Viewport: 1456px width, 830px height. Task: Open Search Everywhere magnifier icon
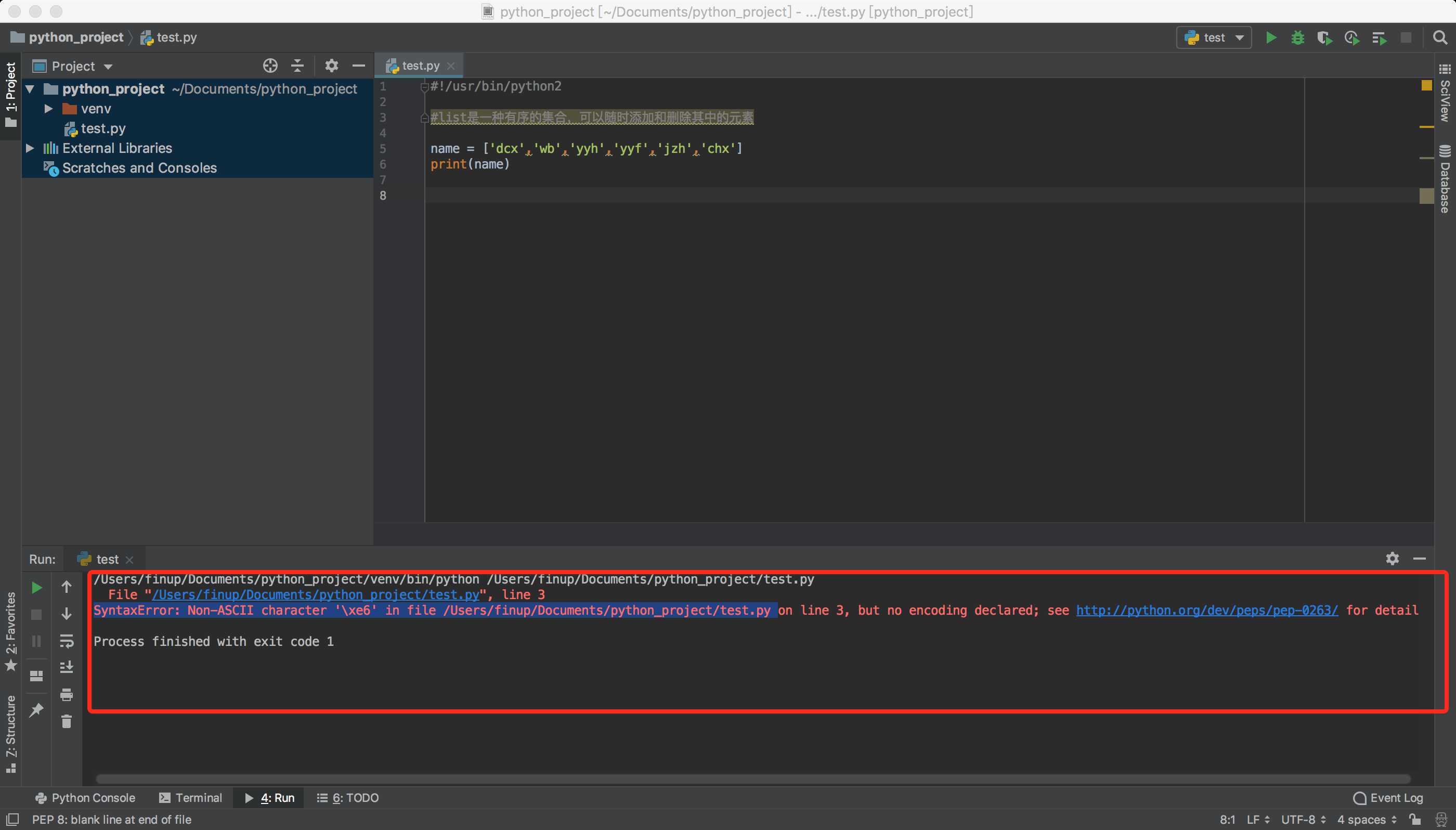pyautogui.click(x=1440, y=37)
